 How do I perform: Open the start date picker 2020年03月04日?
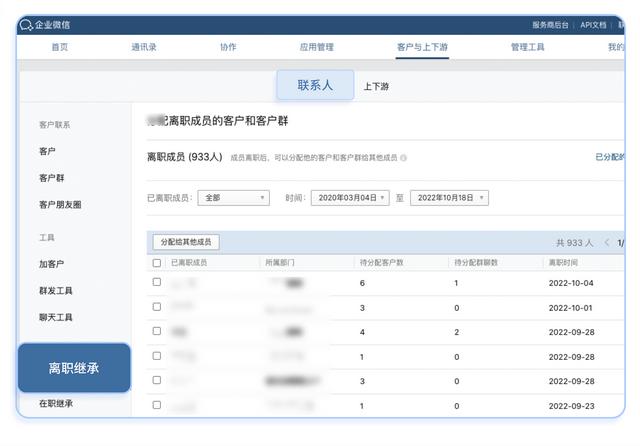[x=349, y=198]
